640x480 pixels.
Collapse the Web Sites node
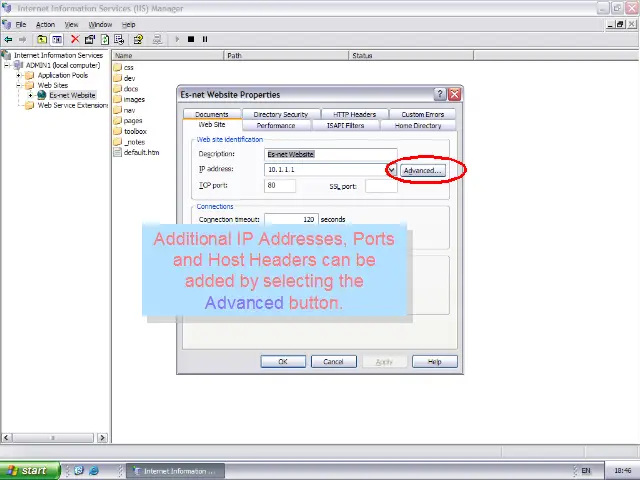pyautogui.click(x=18, y=85)
